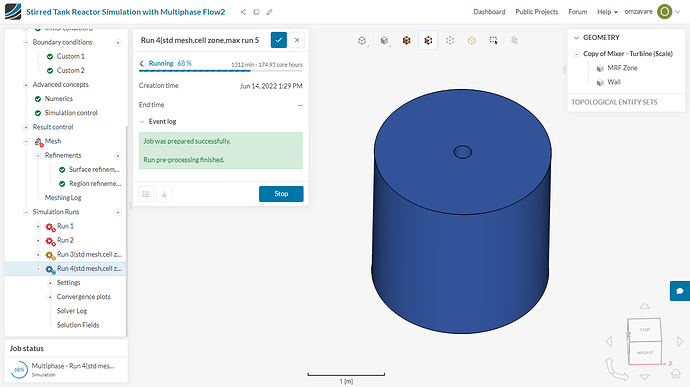Edit project title with pencil icon
Screen dimensions: 690x387
point(269,12)
